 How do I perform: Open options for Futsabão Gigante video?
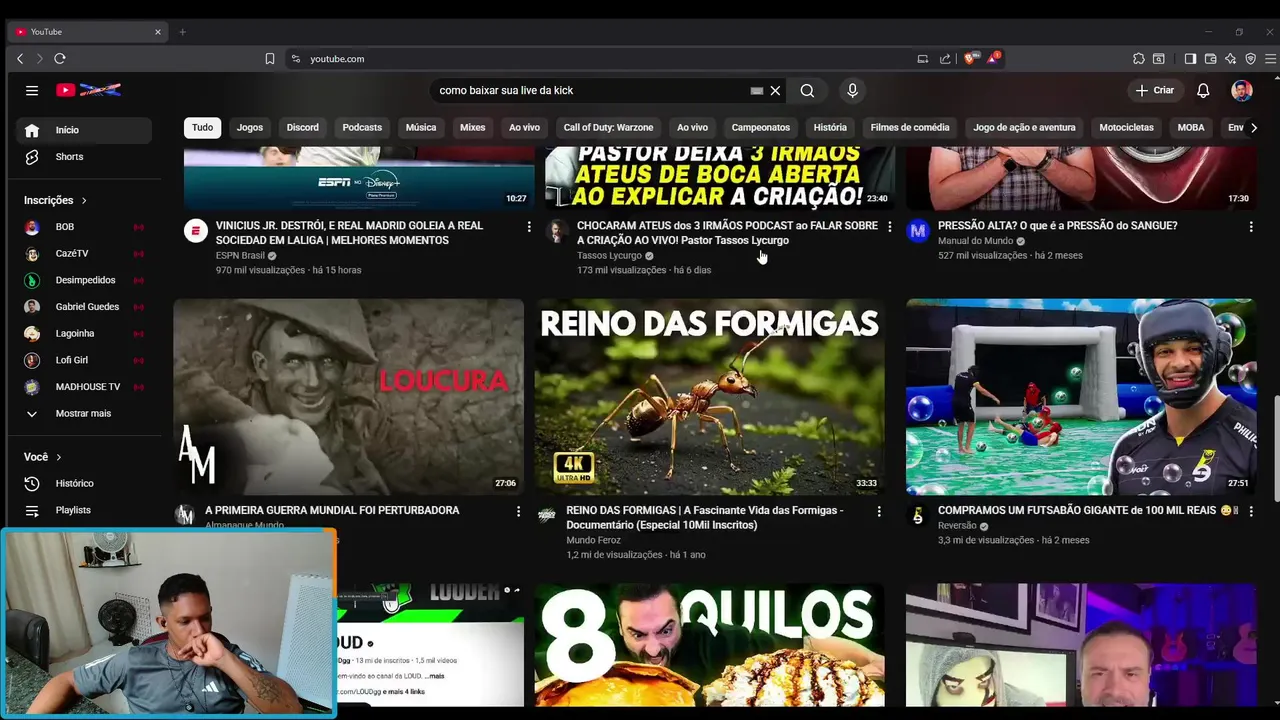[1251, 512]
